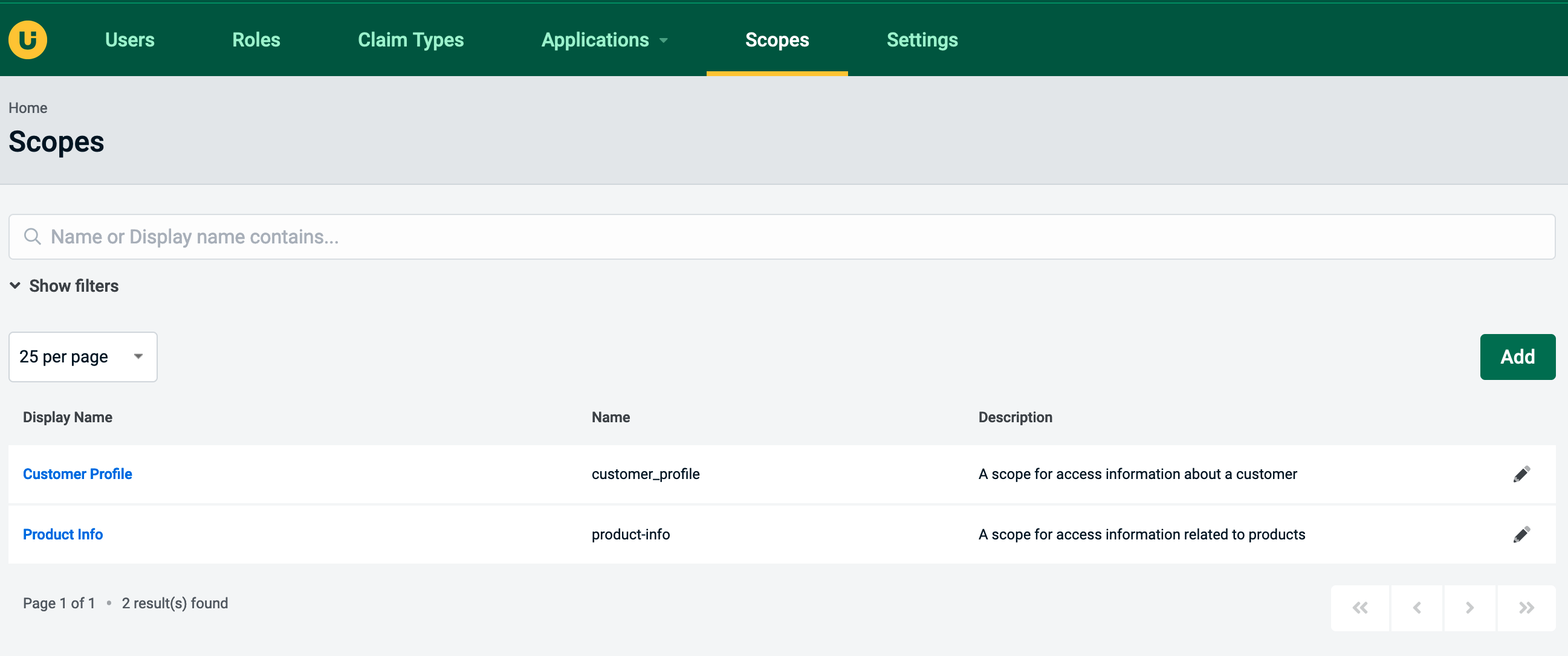Screen dimensions: 1568x656
Task: Click the Claim Types menu item
Action: coord(411,40)
